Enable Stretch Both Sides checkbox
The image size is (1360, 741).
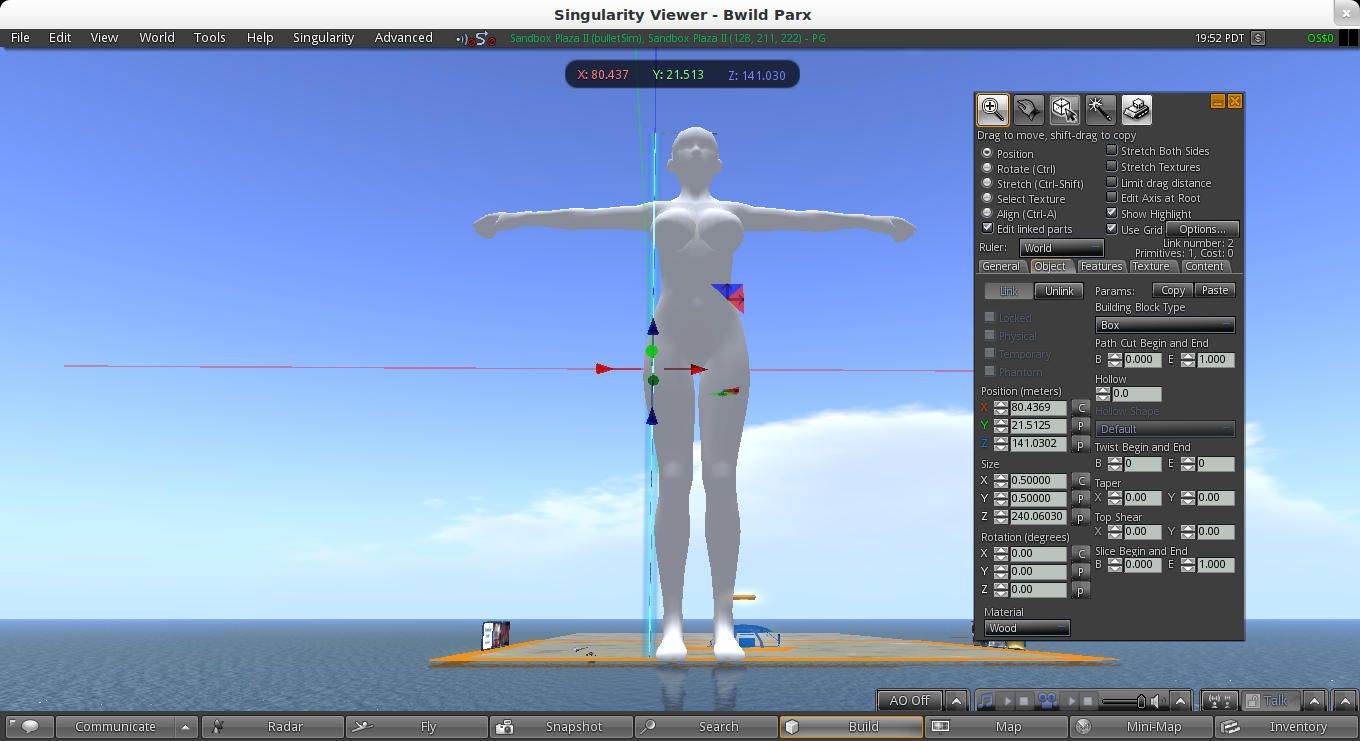[1112, 150]
